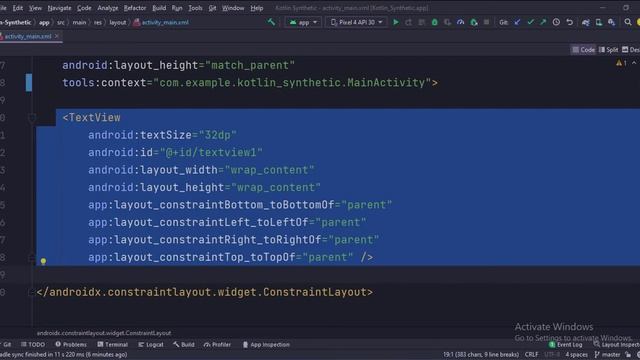Click the Run with Coverage icon

tap(447, 22)
